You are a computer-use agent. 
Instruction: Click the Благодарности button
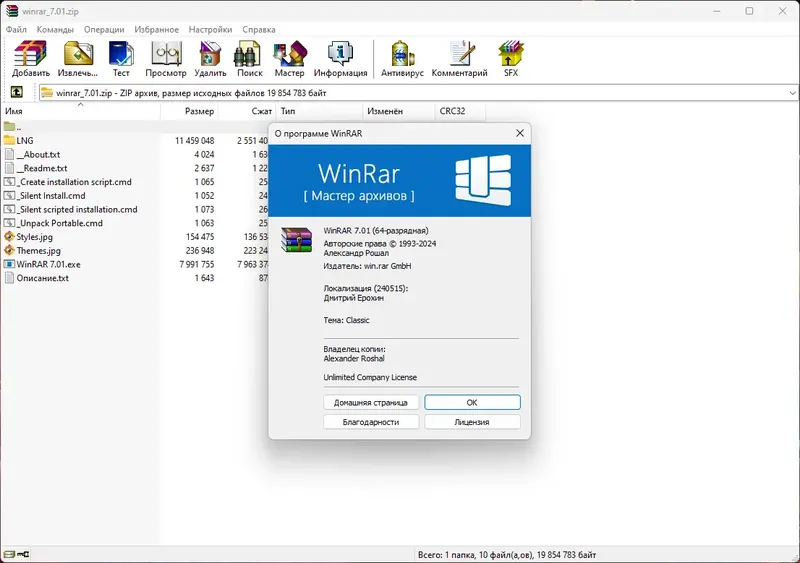click(x=371, y=422)
